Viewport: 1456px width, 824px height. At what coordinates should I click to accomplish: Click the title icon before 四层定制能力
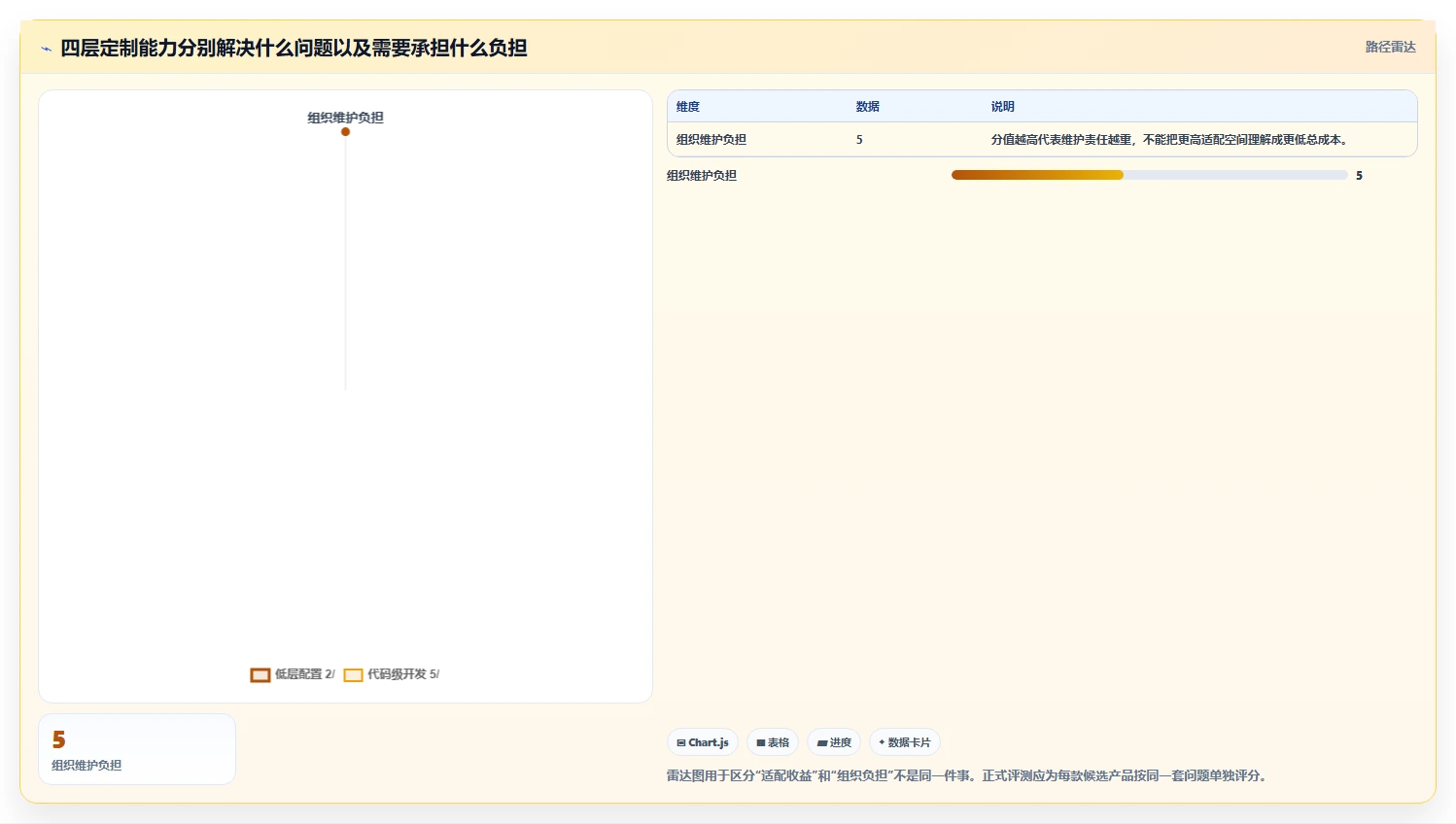click(46, 49)
